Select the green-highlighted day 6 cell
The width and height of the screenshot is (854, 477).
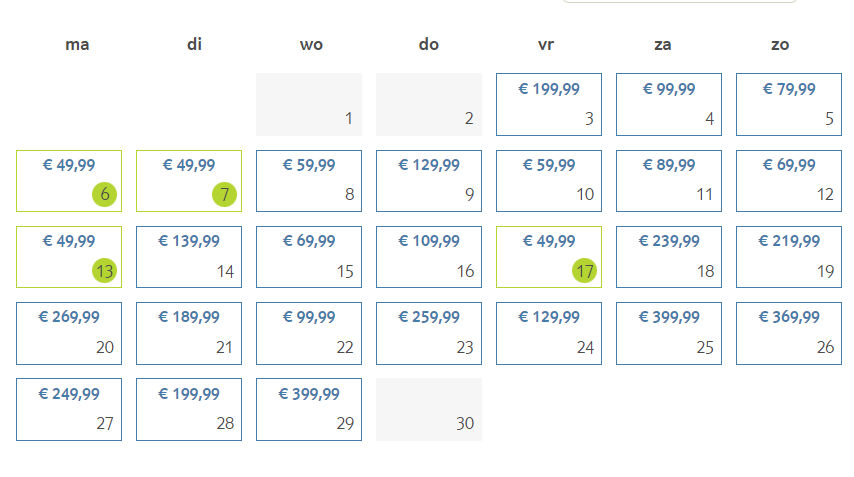click(69, 181)
